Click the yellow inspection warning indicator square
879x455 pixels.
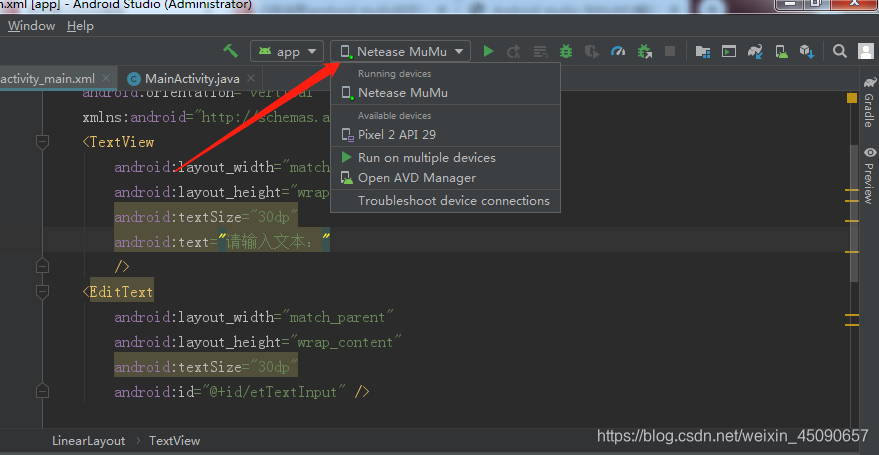point(852,98)
